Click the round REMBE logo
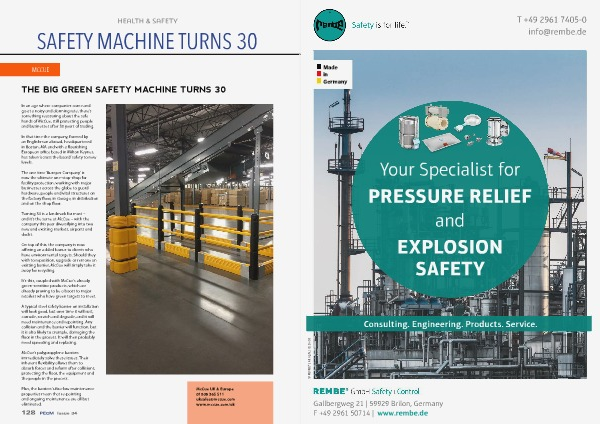 pos(329,25)
